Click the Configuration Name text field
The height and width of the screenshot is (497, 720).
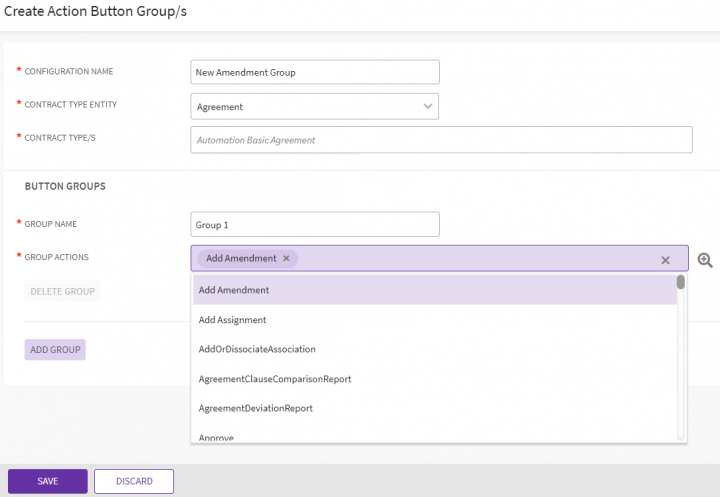314,72
